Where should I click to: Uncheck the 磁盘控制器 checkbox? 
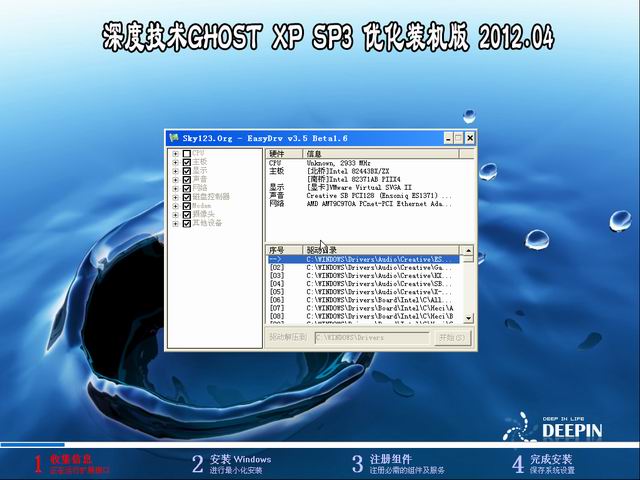[x=187, y=197]
